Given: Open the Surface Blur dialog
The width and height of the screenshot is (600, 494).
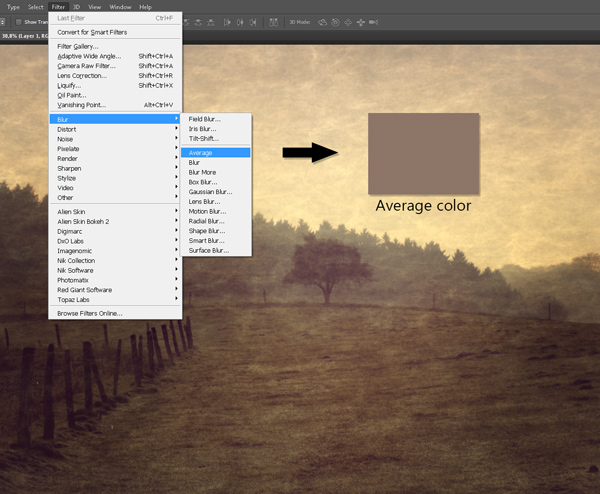Looking at the screenshot, I should pyautogui.click(x=216, y=250).
